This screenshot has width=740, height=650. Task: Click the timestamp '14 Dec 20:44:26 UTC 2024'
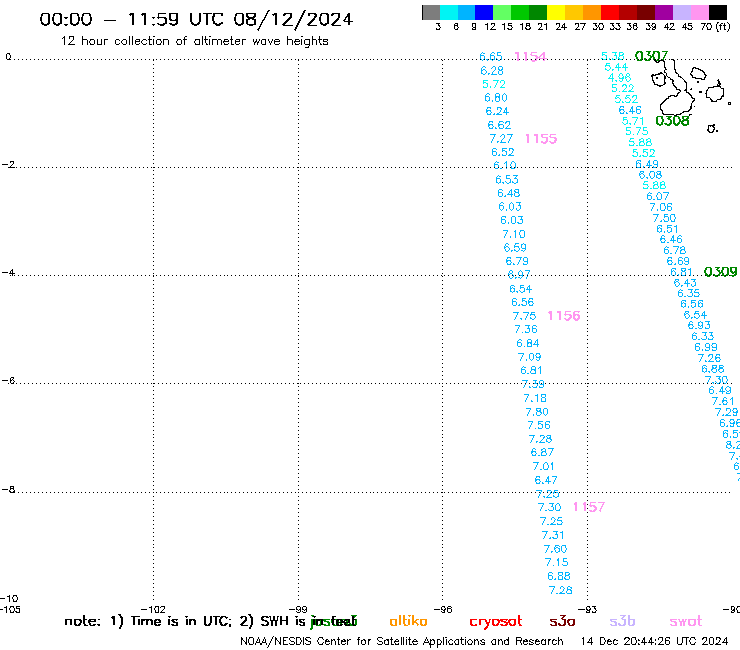(x=654, y=641)
